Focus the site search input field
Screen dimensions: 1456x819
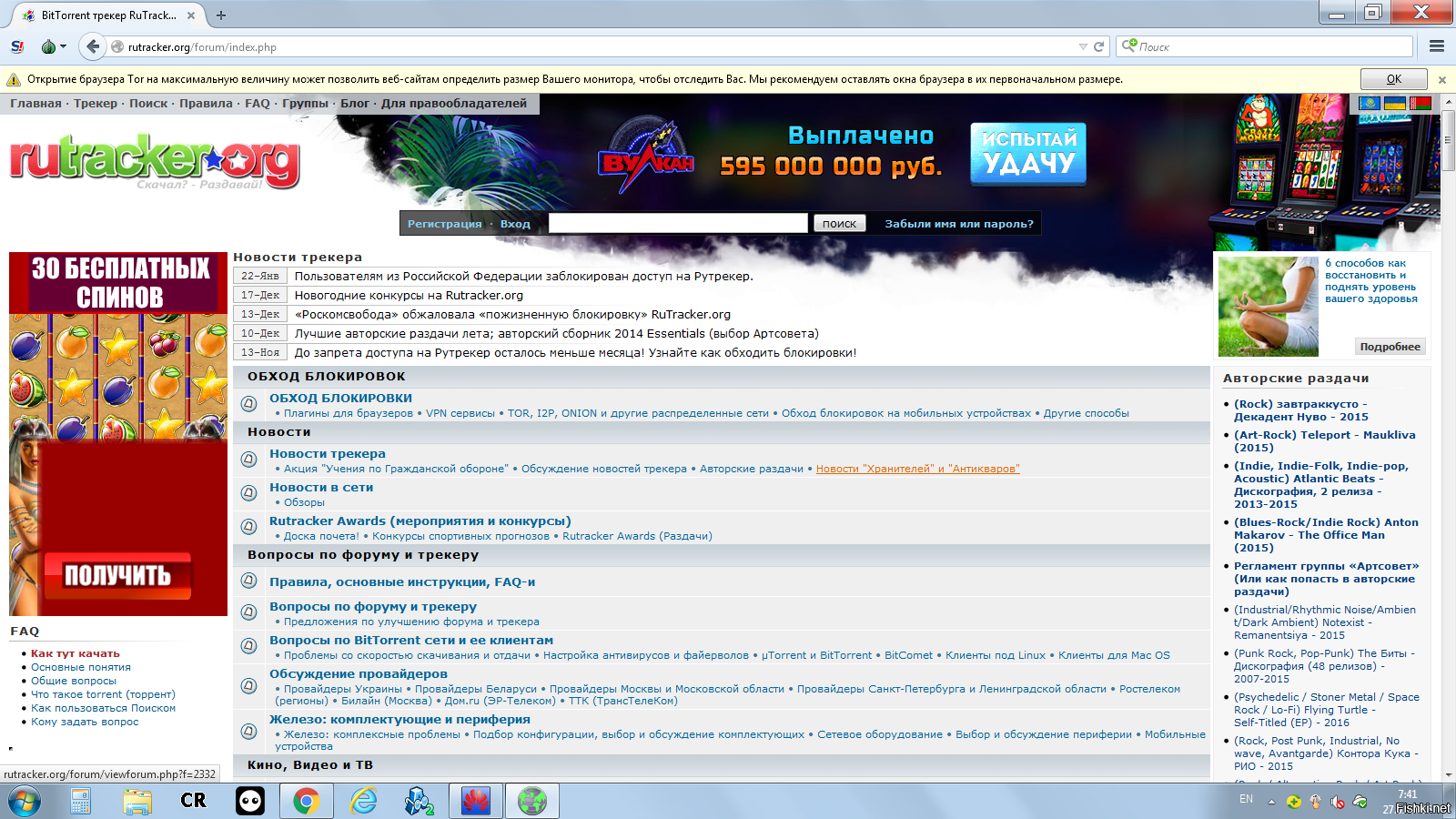pyautogui.click(x=678, y=223)
